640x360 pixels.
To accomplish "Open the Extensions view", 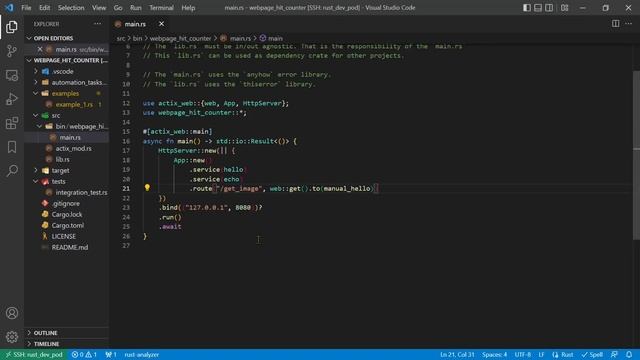I will pyautogui.click(x=12, y=123).
